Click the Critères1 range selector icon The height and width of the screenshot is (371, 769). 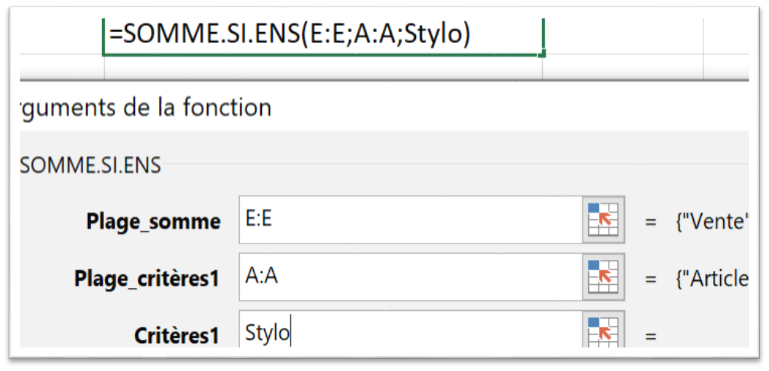click(x=604, y=329)
